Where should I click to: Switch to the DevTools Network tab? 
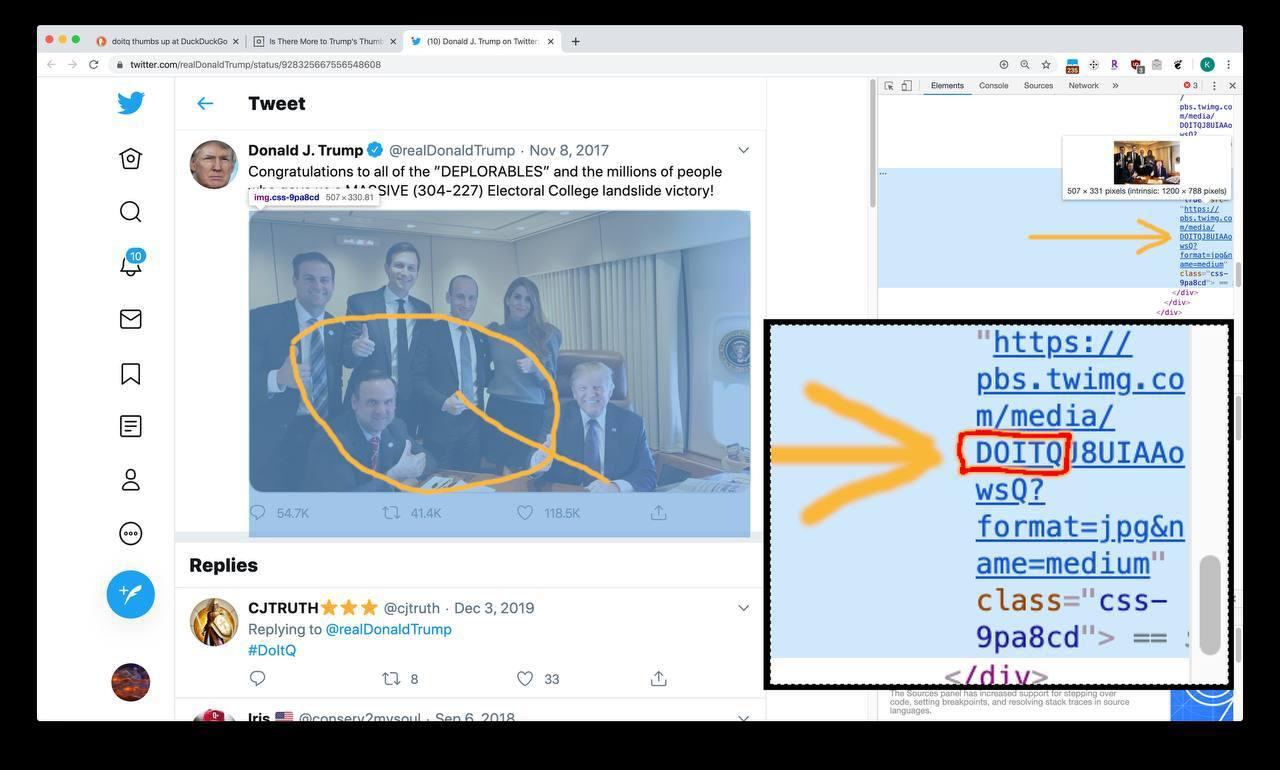point(1083,86)
